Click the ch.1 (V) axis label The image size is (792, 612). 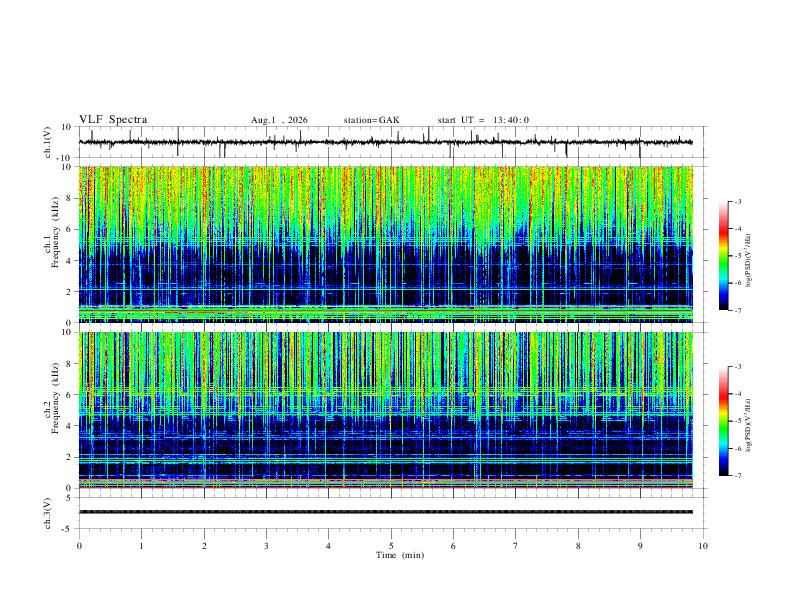(x=47, y=142)
